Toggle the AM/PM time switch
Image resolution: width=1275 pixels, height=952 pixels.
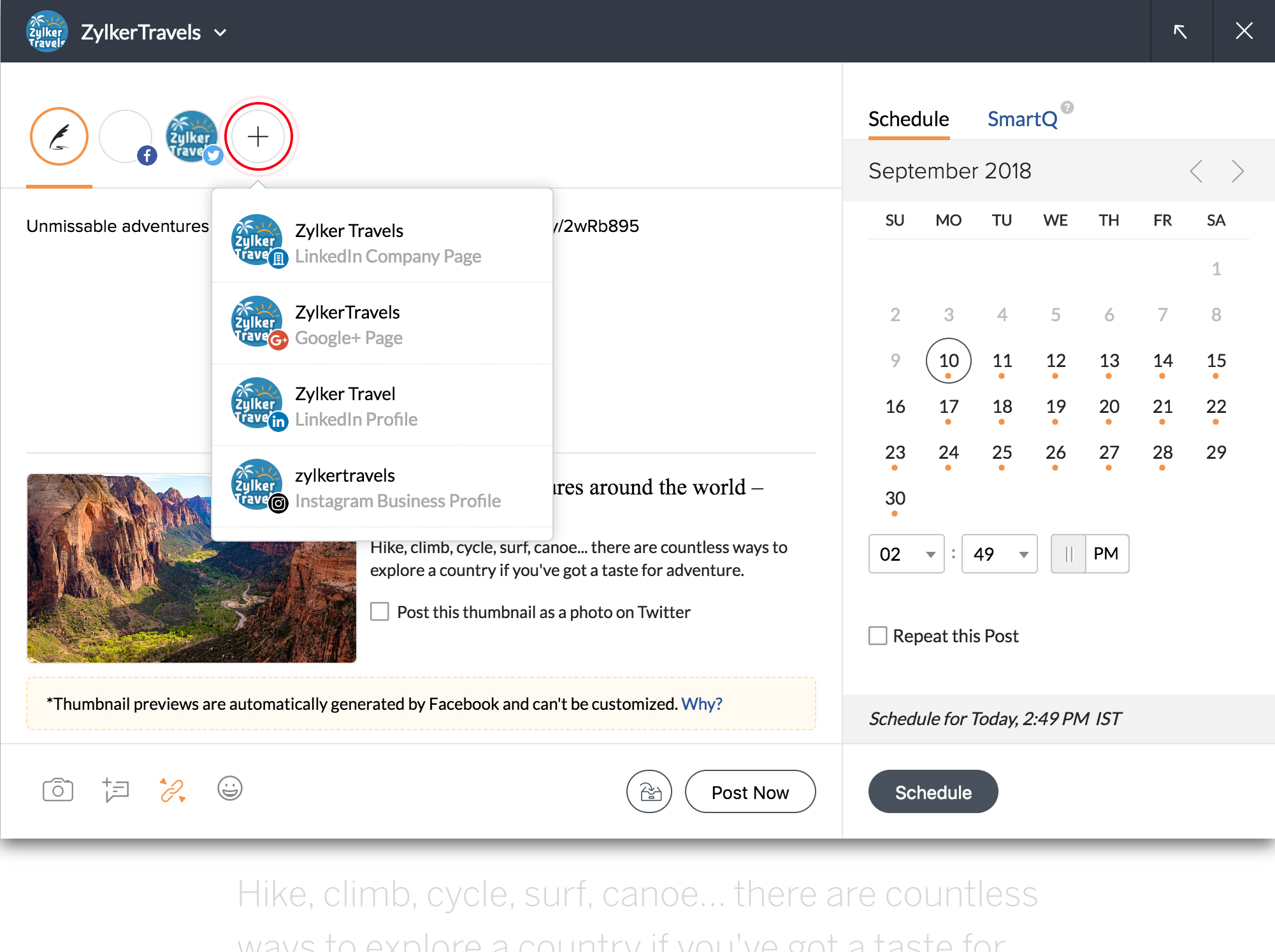(1090, 554)
